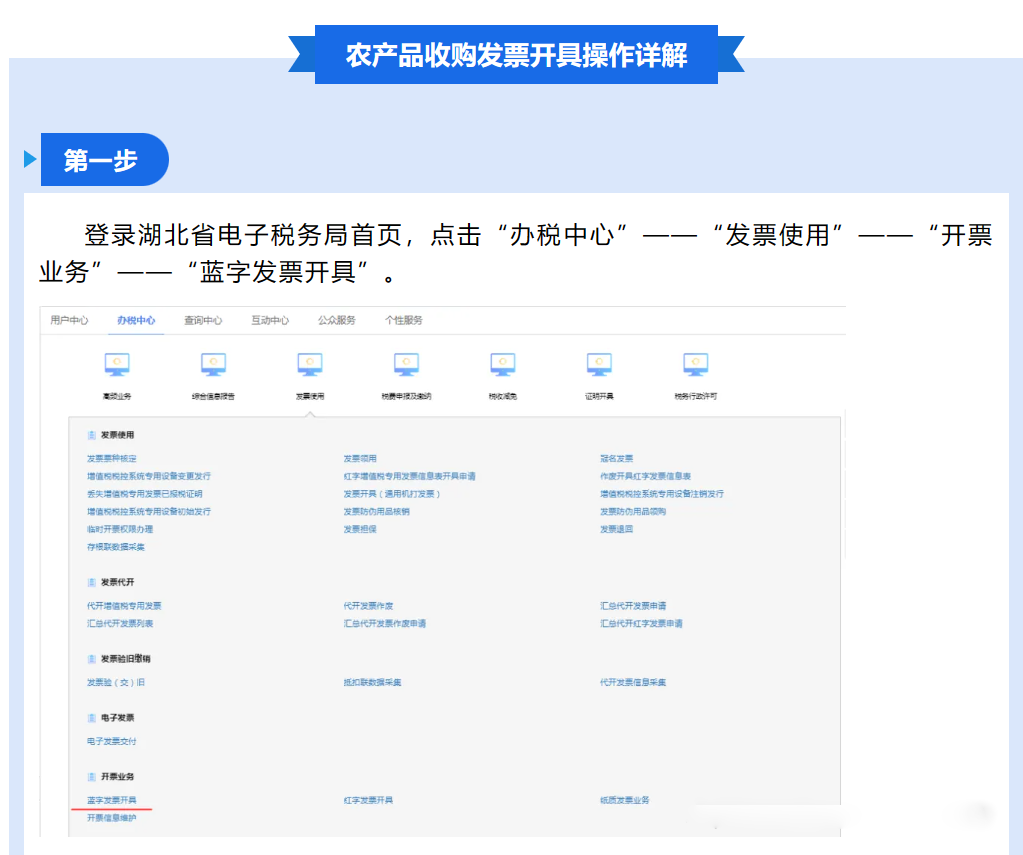The width and height of the screenshot is (1023, 855).
Task: Open the 红字发票开具 link
Action: point(368,800)
